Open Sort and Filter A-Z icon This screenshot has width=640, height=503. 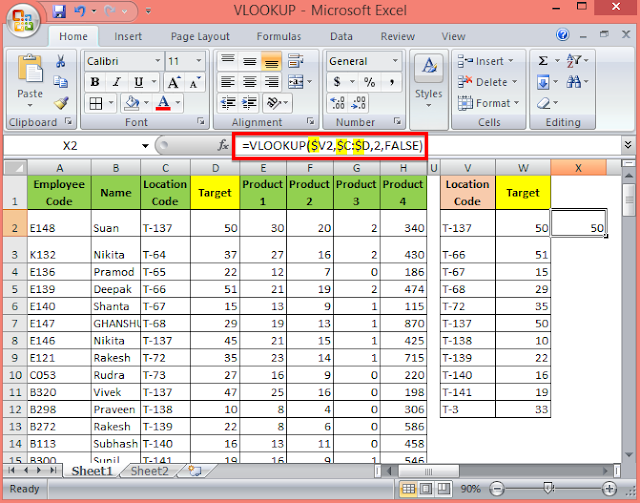pos(573,61)
